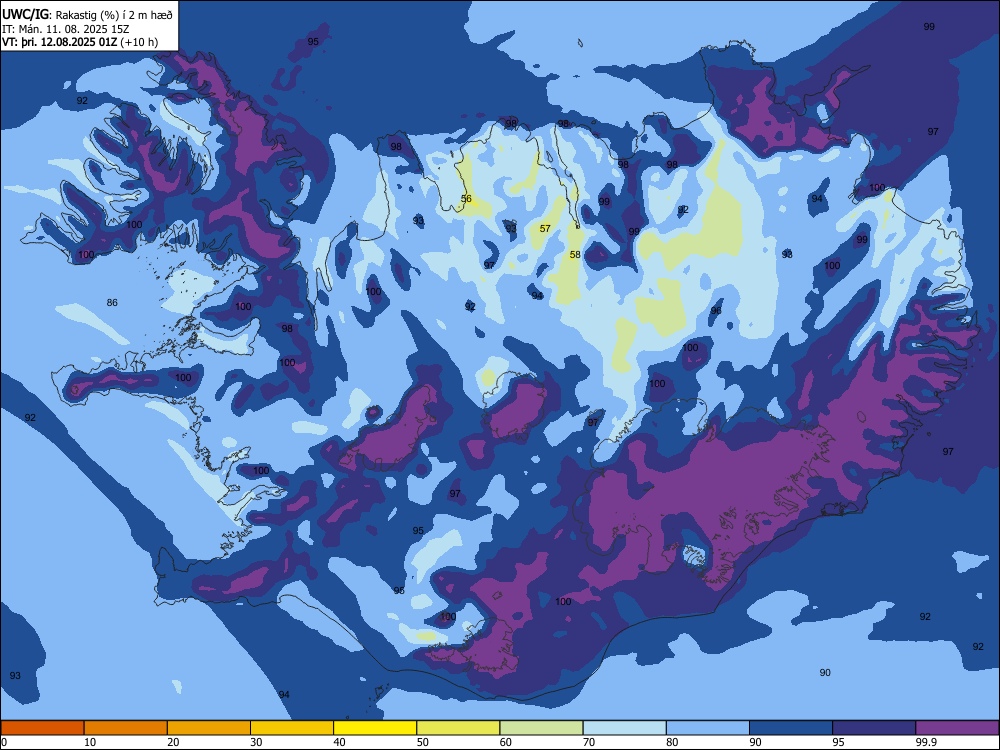Click the dark indigo 95–99.9 legend swatch
This screenshot has width=1000, height=750.
(x=874, y=728)
